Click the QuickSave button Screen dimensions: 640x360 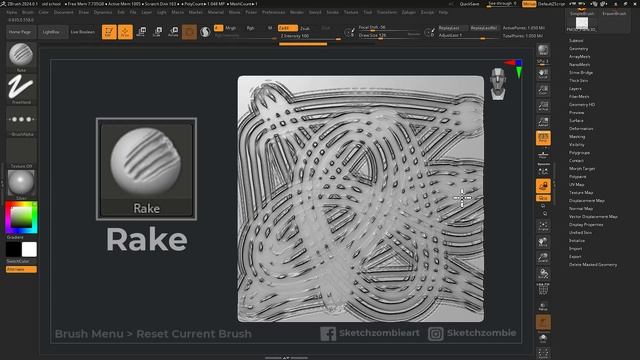(x=469, y=4)
